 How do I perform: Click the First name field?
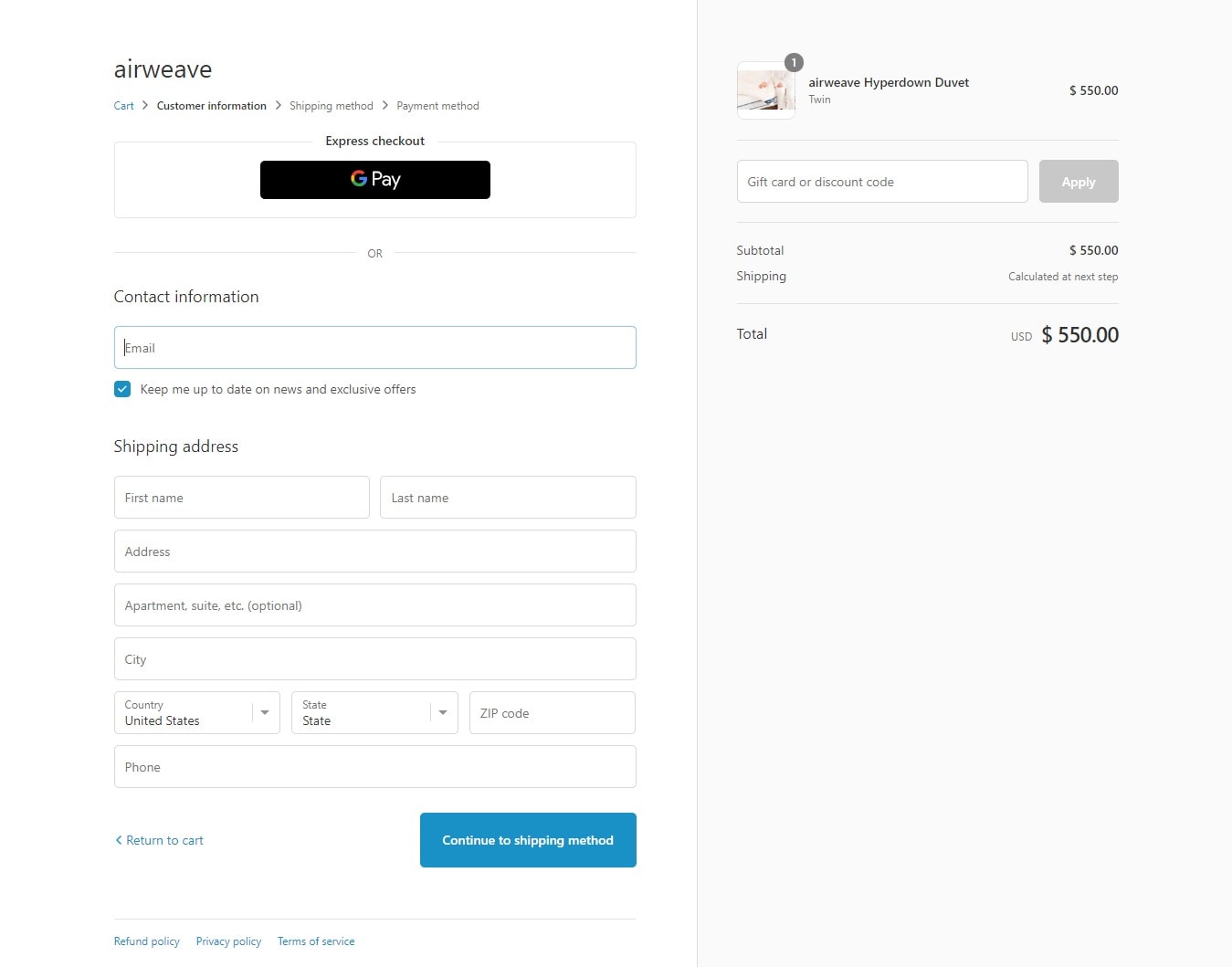[x=241, y=498]
